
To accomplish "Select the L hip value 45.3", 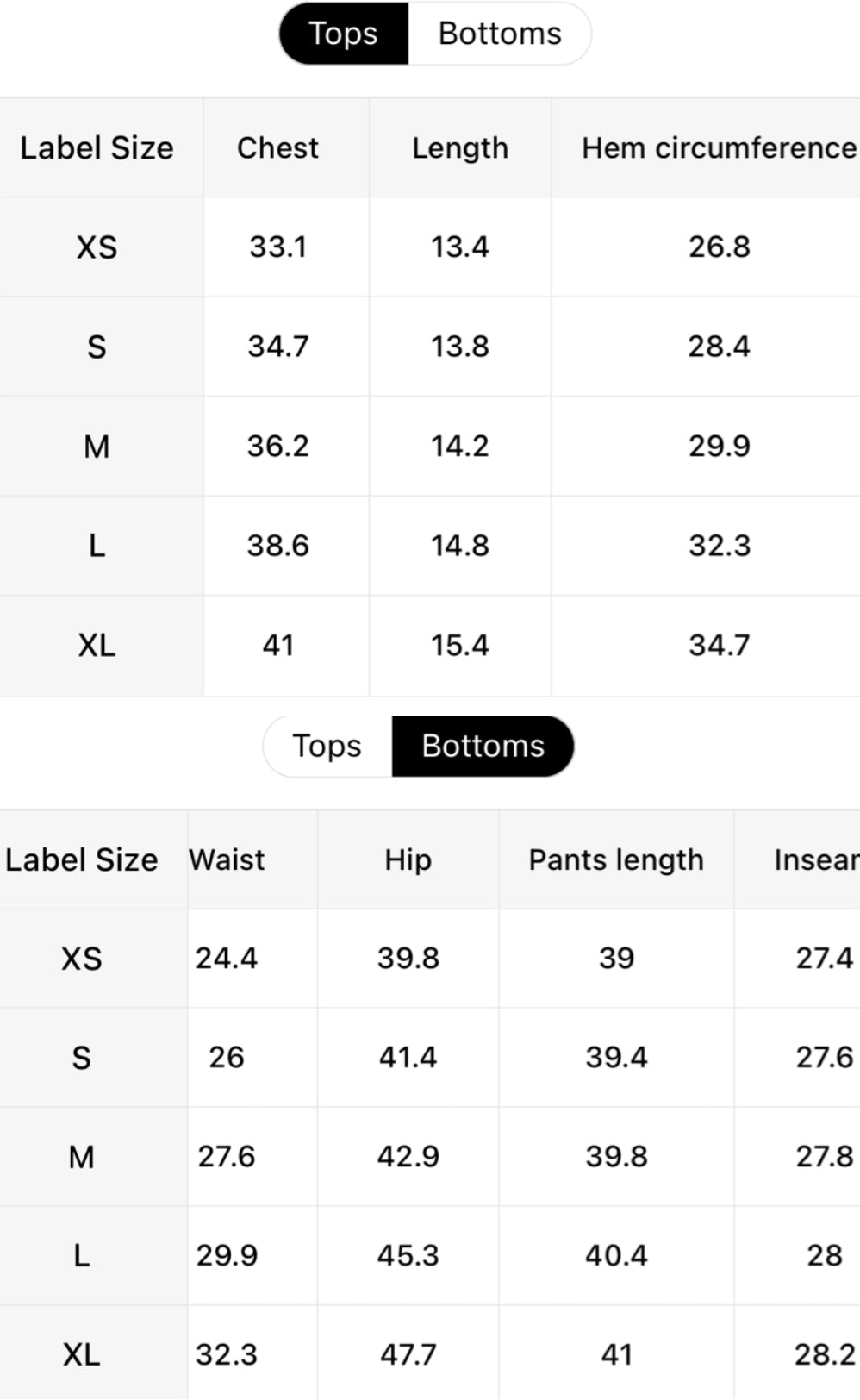I will point(408,1255).
